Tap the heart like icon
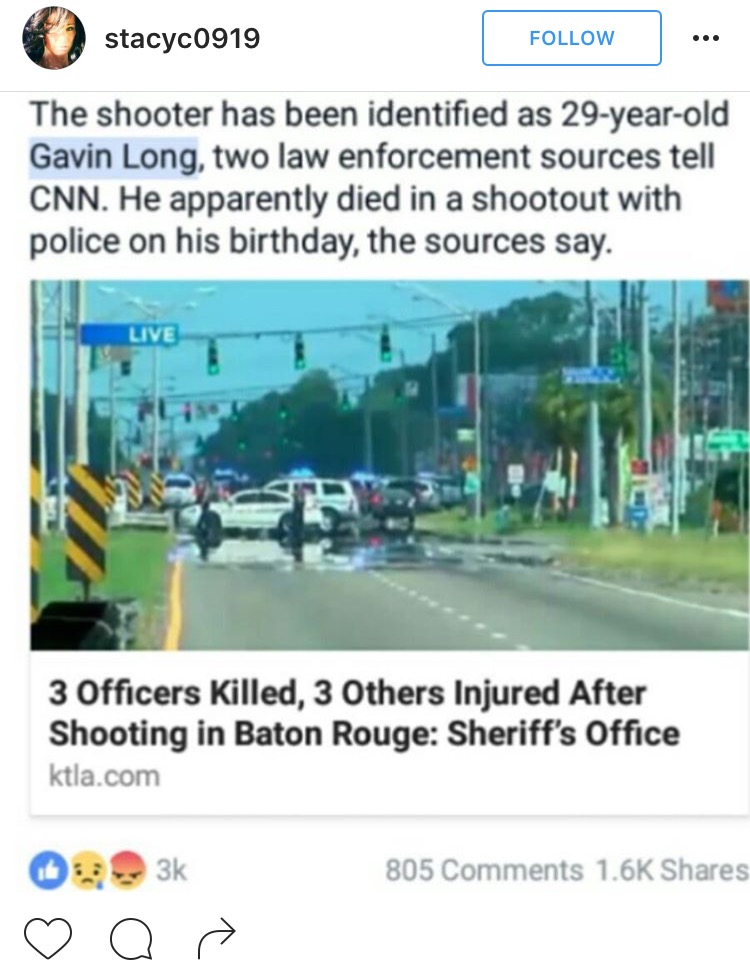The height and width of the screenshot is (967, 750). point(48,937)
